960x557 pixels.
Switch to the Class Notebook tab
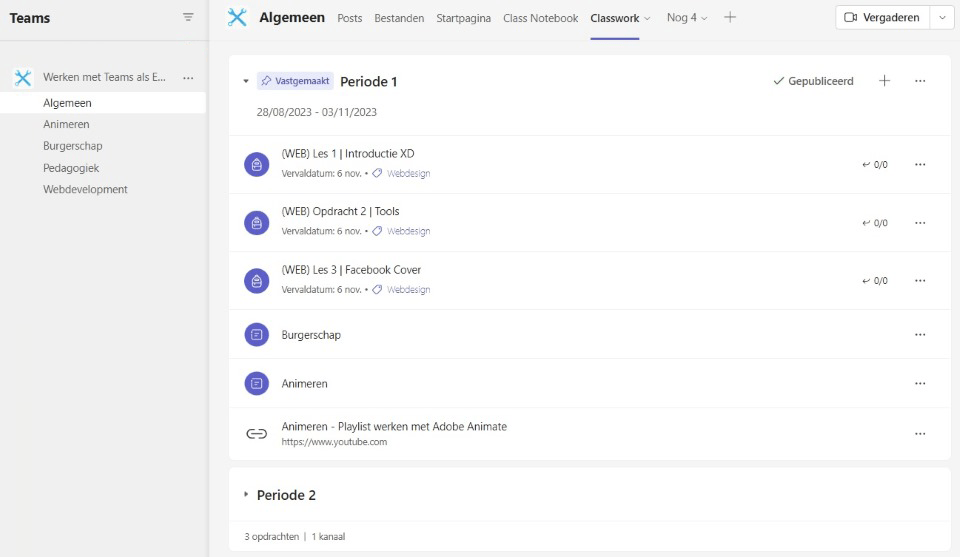[x=541, y=18]
